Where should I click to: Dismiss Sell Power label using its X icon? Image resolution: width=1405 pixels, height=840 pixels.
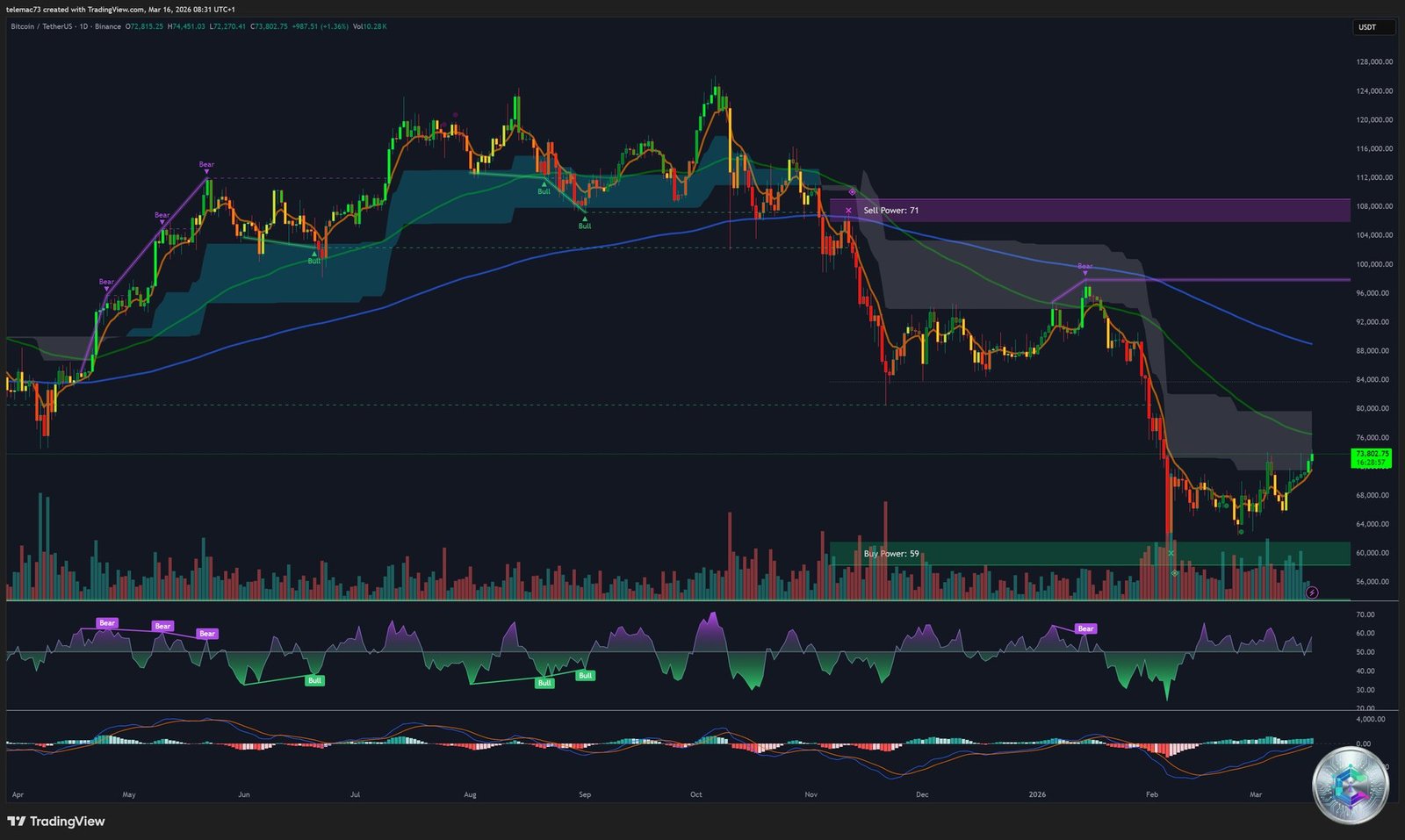[x=848, y=210]
